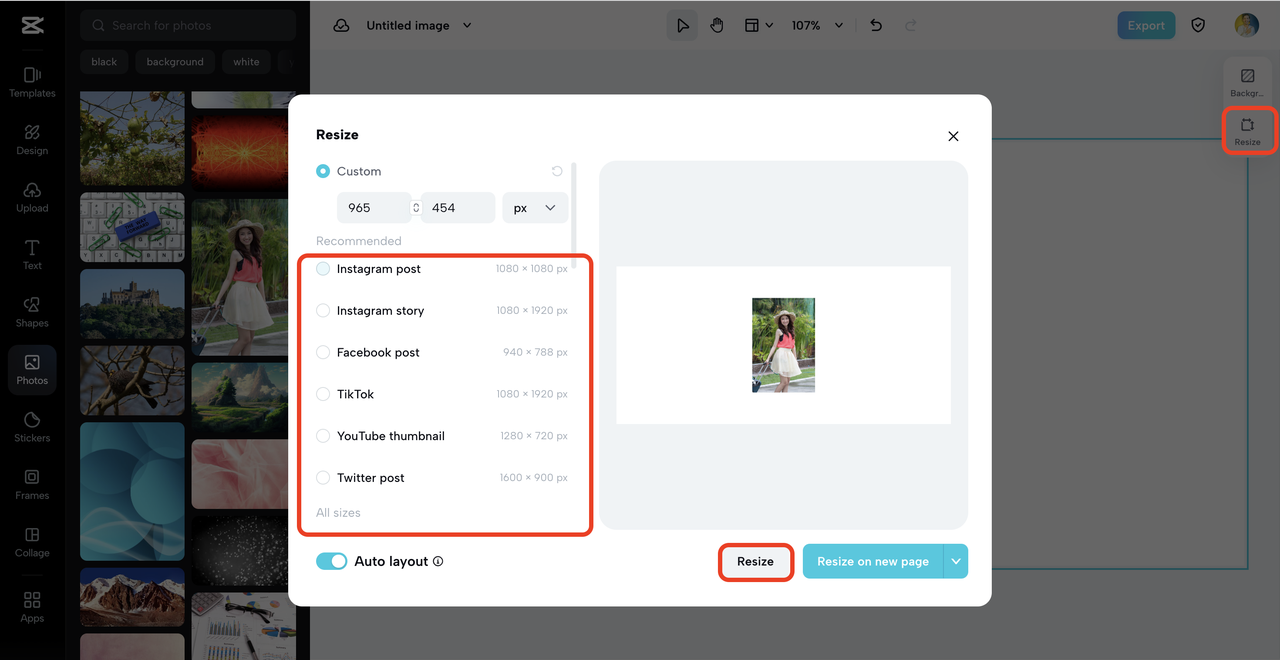This screenshot has height=660, width=1280.
Task: Select the background search tag
Action: tap(175, 62)
